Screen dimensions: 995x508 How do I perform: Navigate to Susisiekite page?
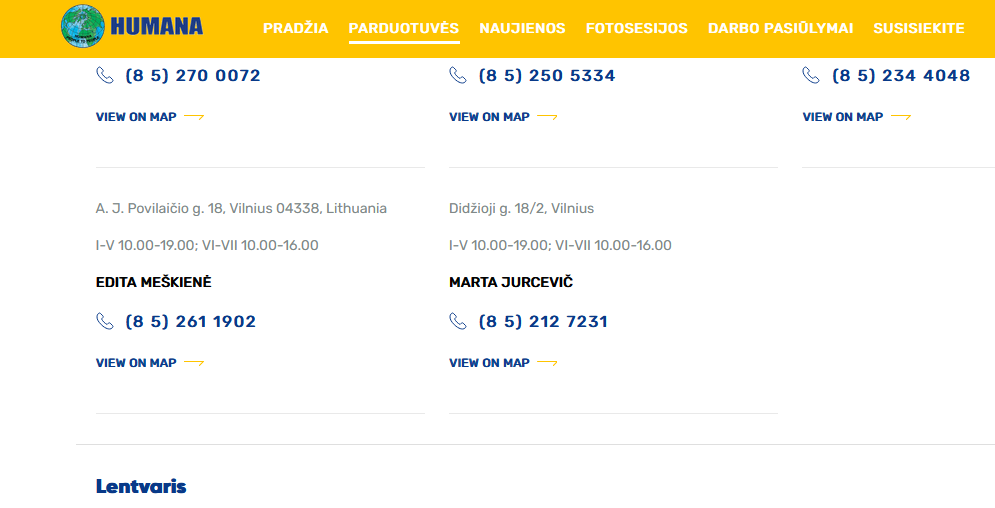coord(918,28)
